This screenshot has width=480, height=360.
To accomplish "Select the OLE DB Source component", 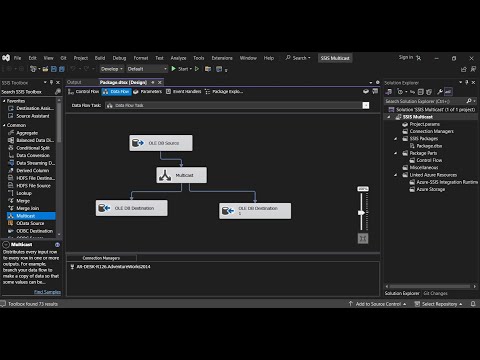I will coord(161,143).
